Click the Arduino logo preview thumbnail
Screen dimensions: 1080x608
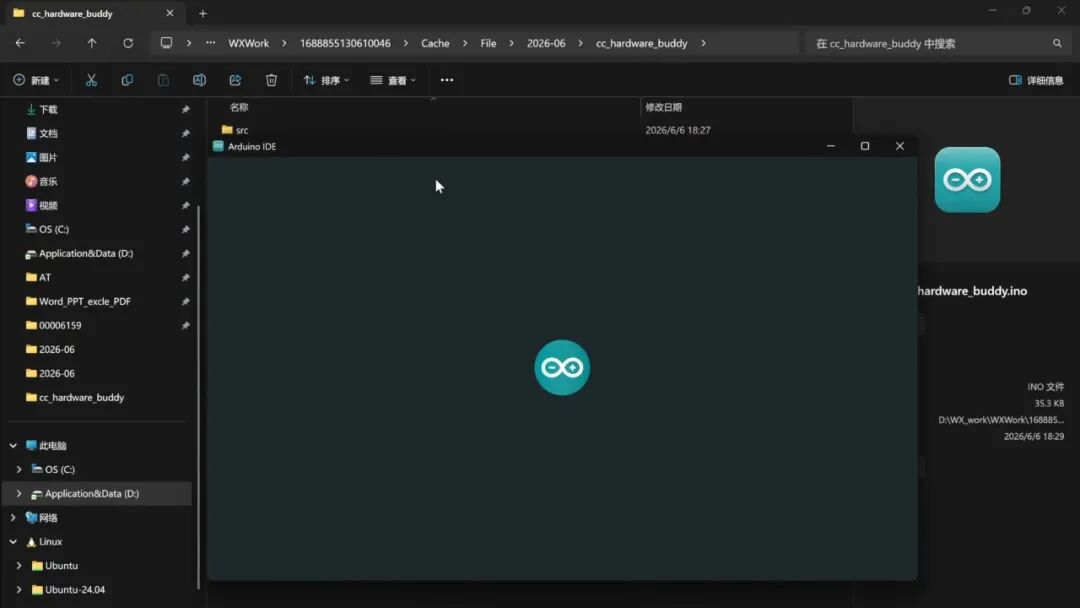[967, 180]
